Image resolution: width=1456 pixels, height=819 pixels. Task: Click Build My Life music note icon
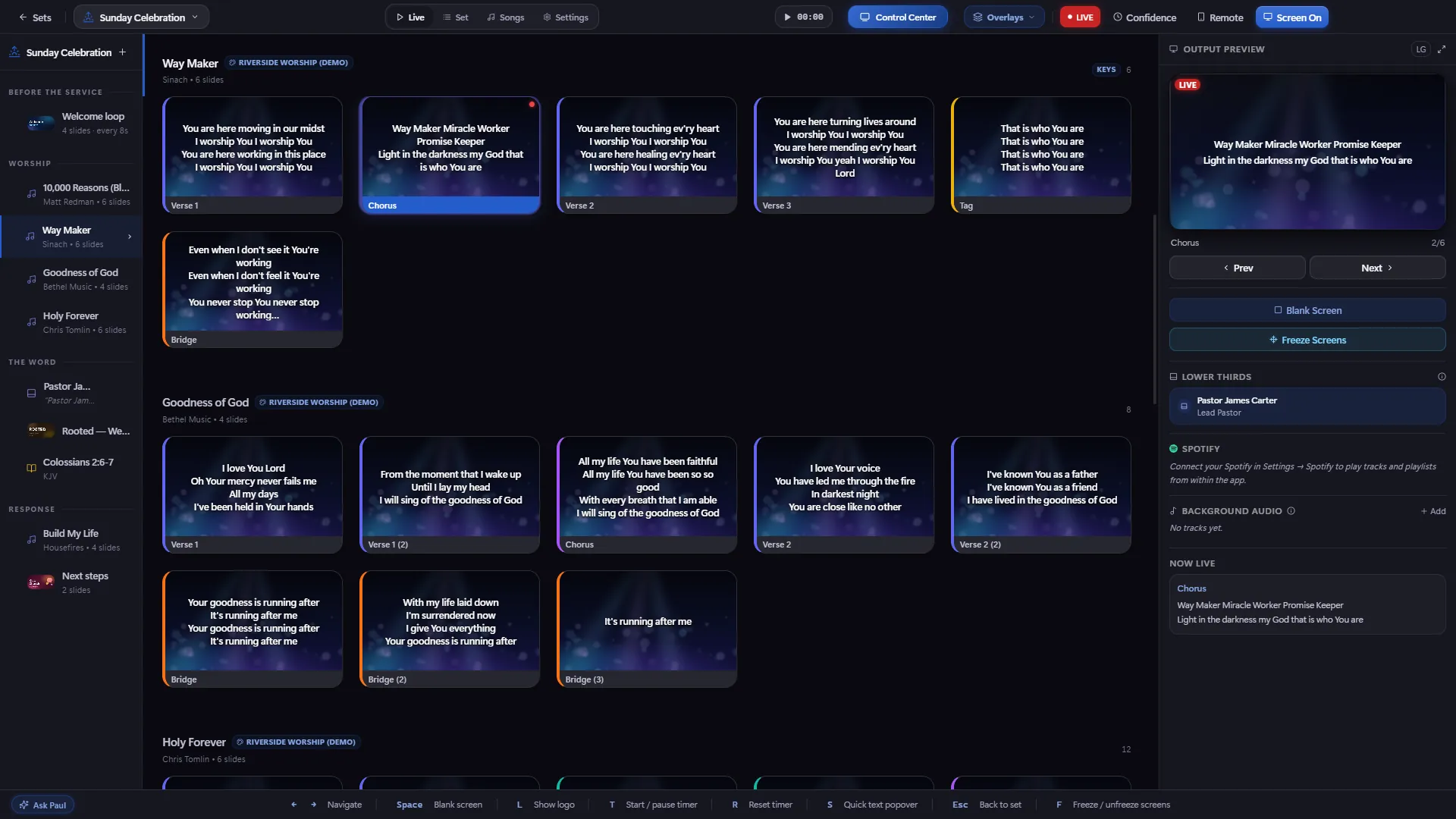click(x=31, y=540)
